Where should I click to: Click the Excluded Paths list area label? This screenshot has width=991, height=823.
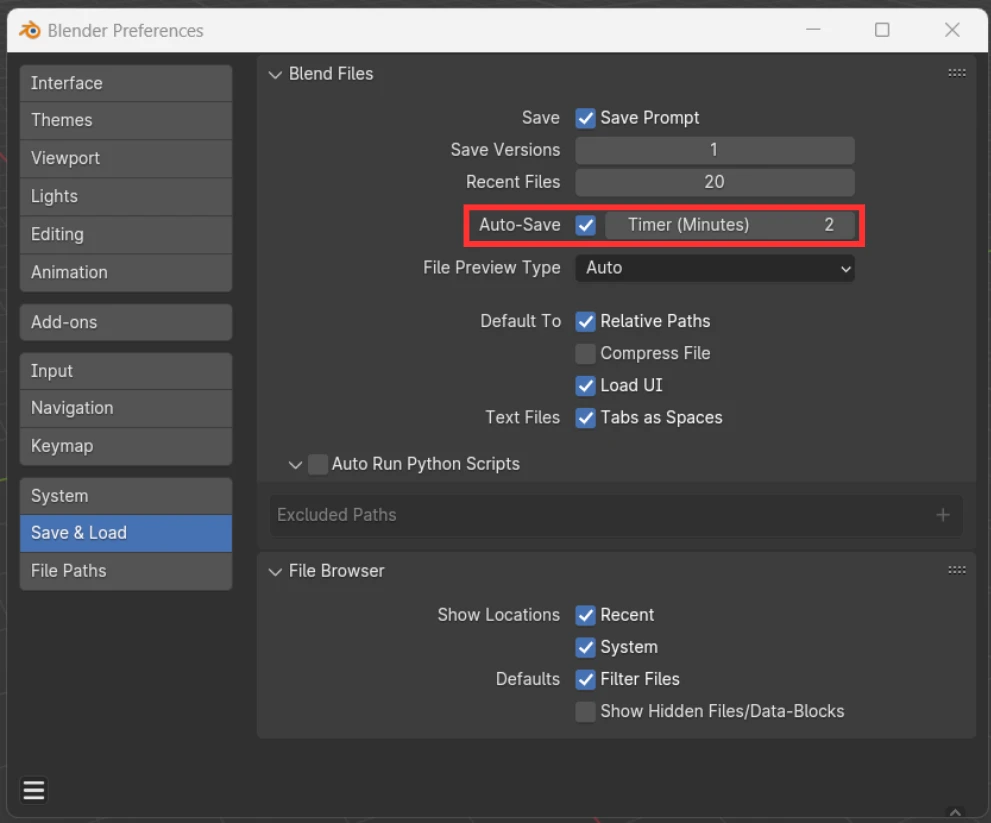(x=336, y=515)
